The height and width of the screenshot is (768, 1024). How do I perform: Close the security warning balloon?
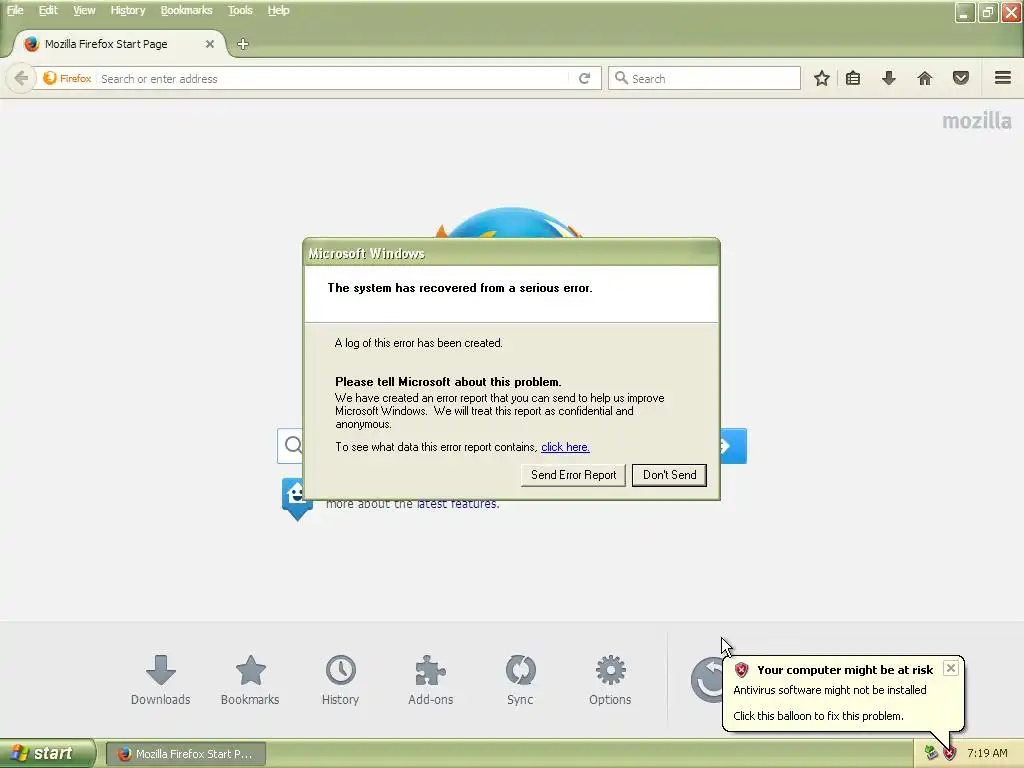951,668
